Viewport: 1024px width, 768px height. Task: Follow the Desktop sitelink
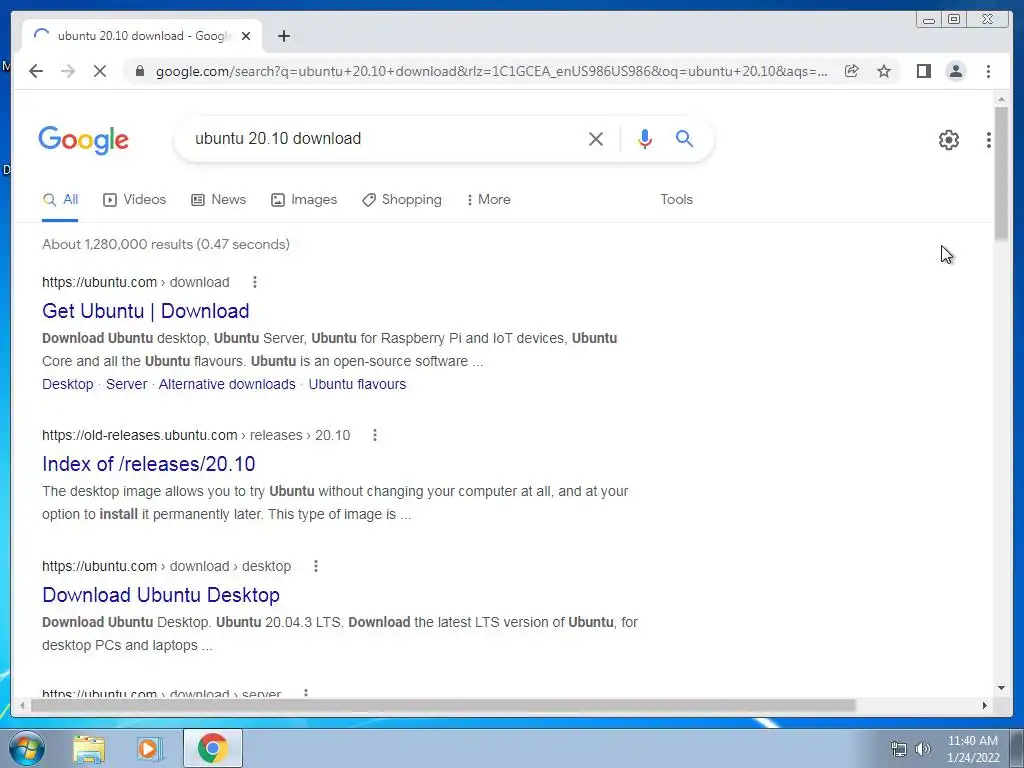click(68, 384)
